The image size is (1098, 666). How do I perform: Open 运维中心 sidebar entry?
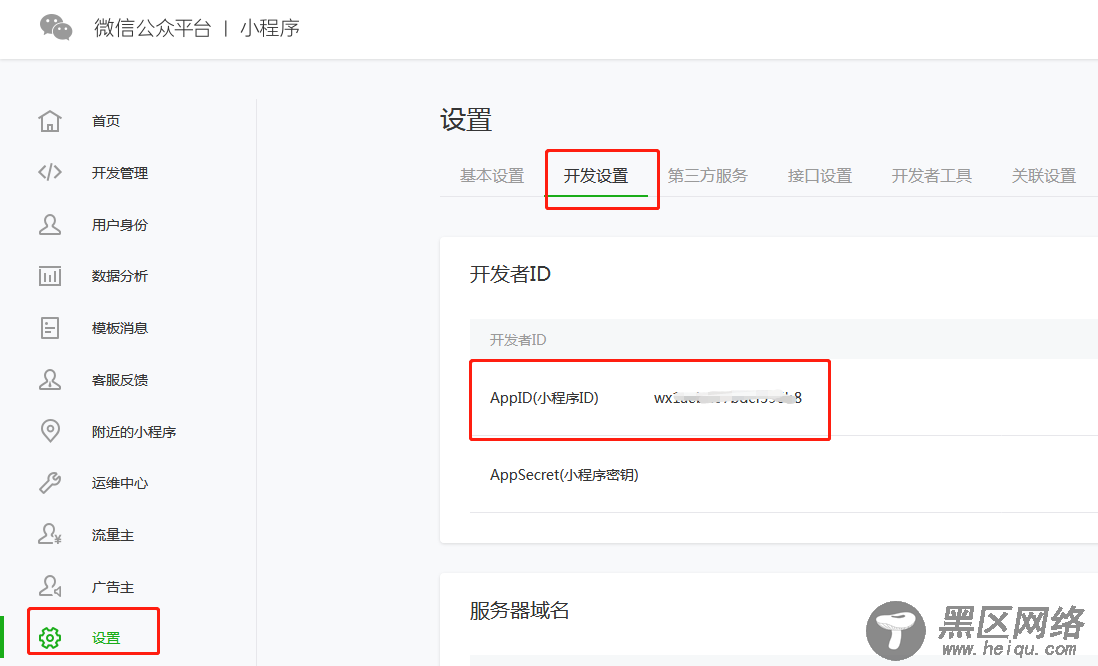[120, 483]
